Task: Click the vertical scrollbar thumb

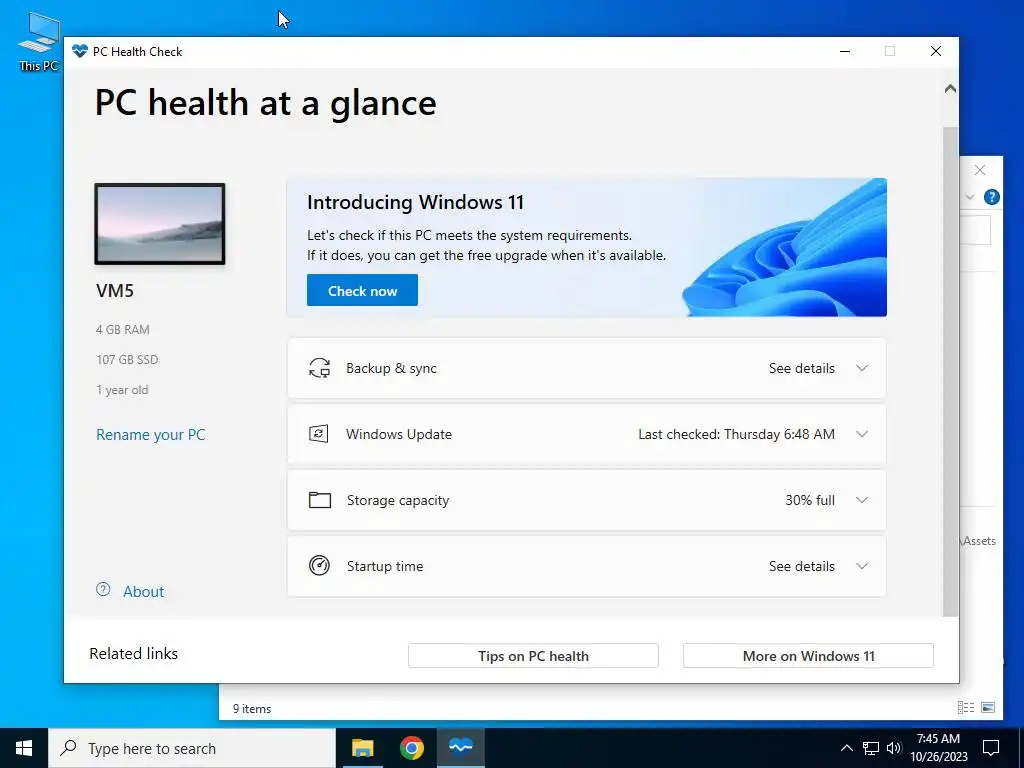Action: pyautogui.click(x=950, y=372)
